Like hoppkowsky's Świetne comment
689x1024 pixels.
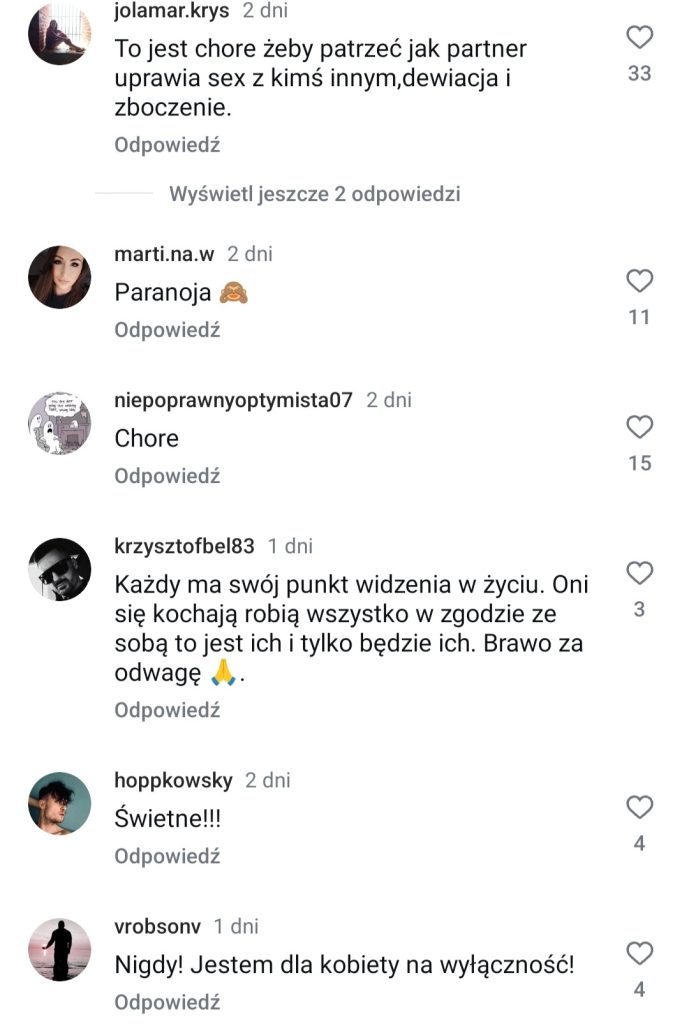click(x=639, y=807)
